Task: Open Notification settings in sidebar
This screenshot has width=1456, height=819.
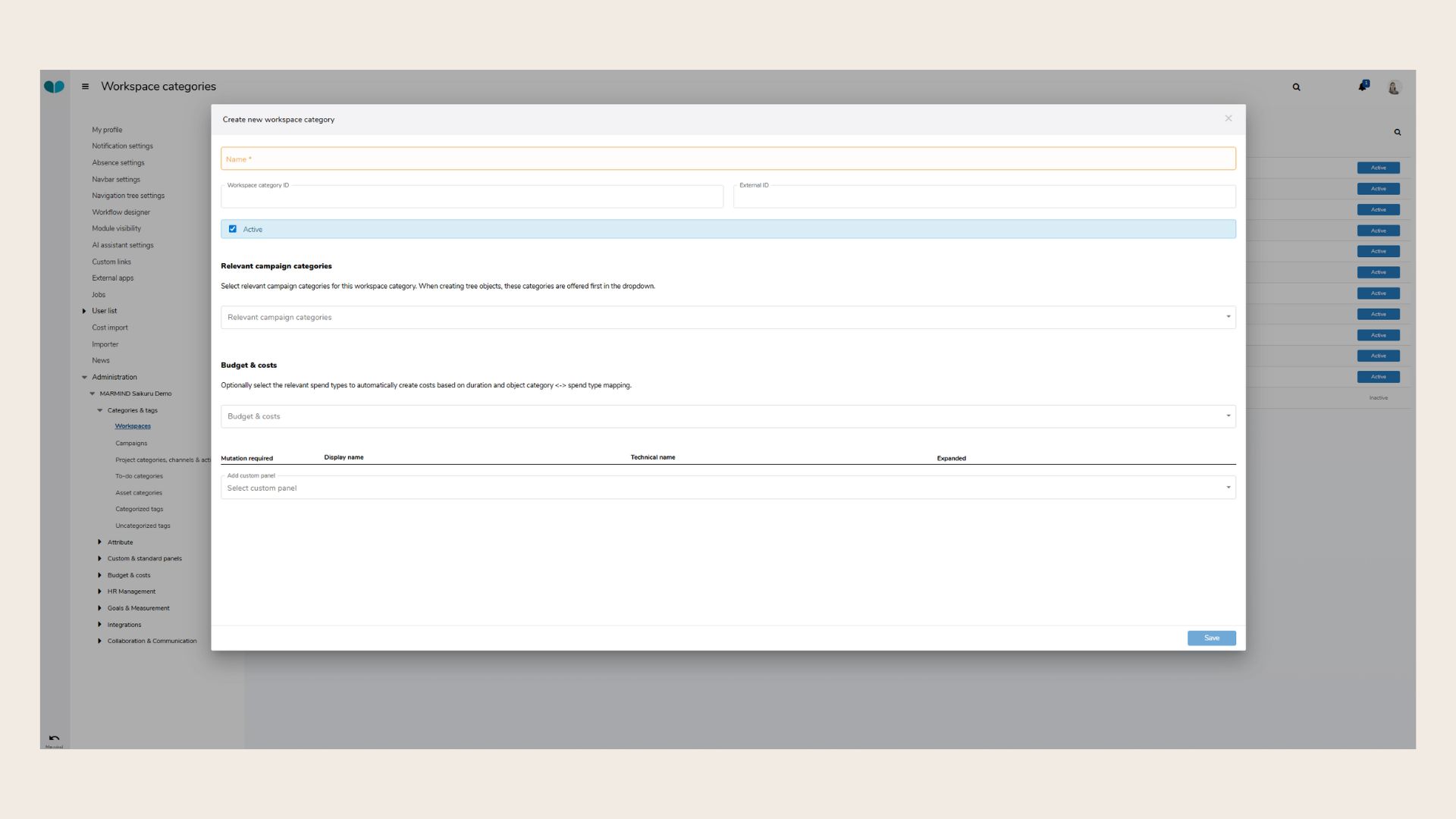Action: pos(122,146)
